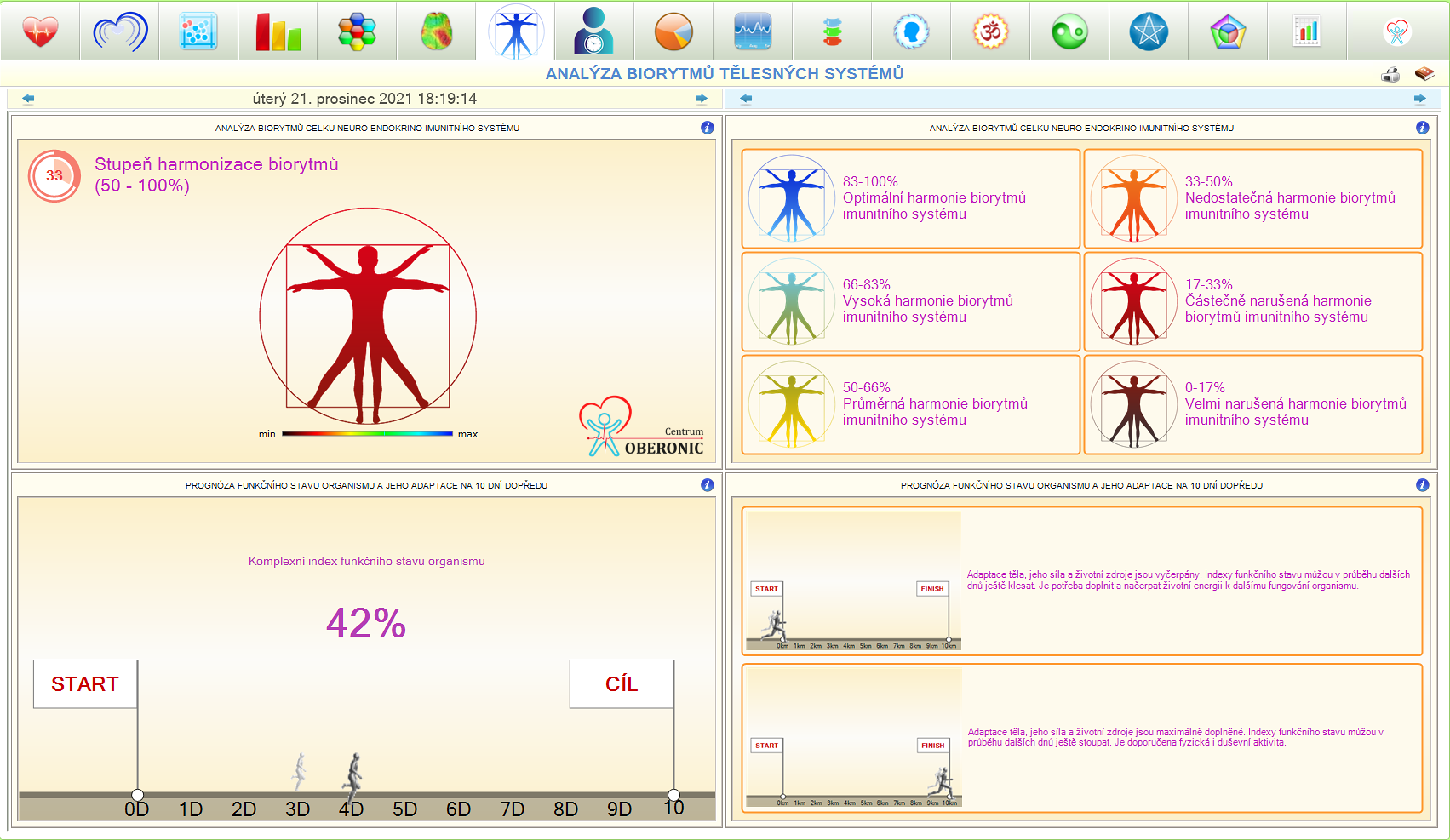The height and width of the screenshot is (840, 1450).
Task: Click the Oberonic heart logo icon in toolbar
Action: click(1397, 31)
